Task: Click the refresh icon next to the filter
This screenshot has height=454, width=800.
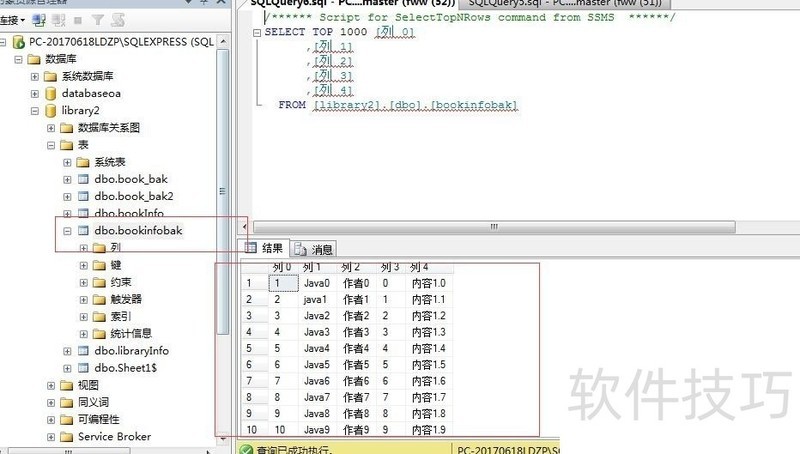Action: click(x=118, y=20)
